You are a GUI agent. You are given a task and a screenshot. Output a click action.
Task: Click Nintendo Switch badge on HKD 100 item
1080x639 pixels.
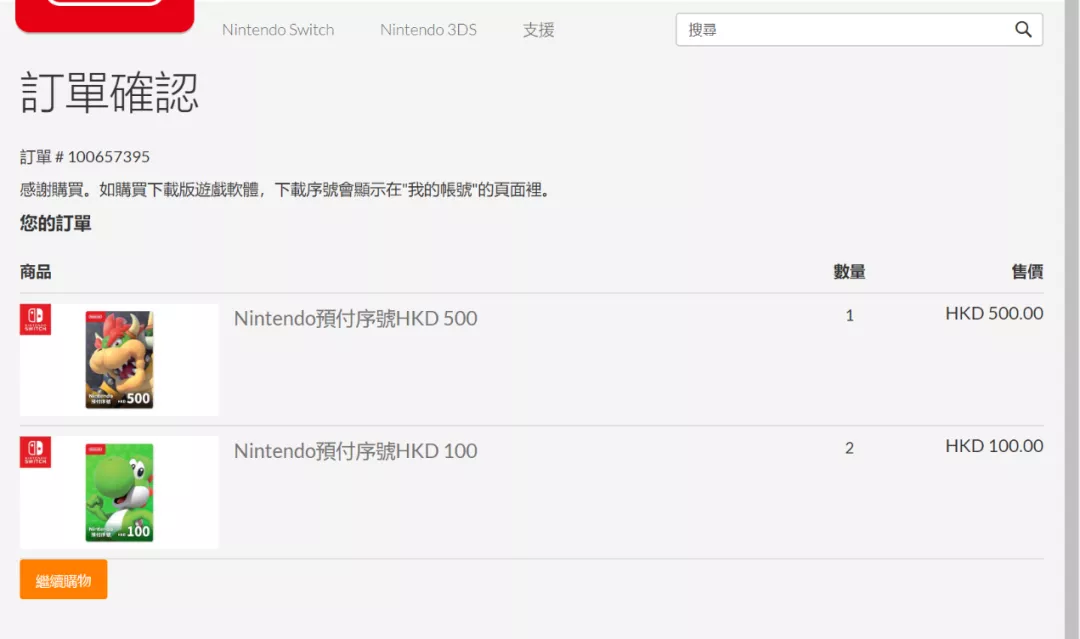tap(35, 452)
